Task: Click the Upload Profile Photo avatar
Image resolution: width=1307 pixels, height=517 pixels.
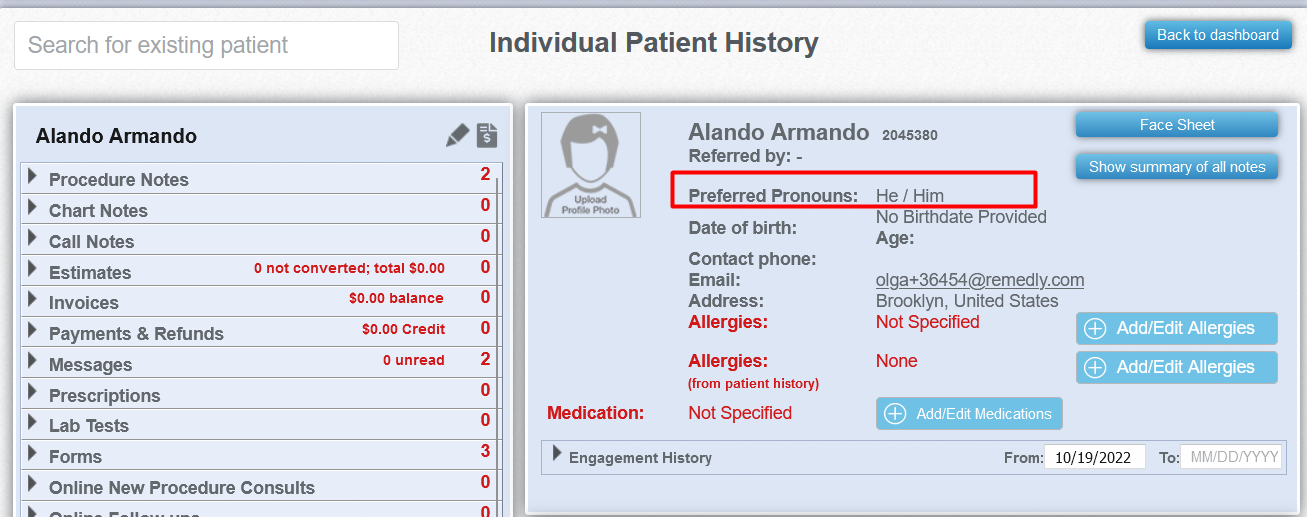Action: click(x=591, y=165)
